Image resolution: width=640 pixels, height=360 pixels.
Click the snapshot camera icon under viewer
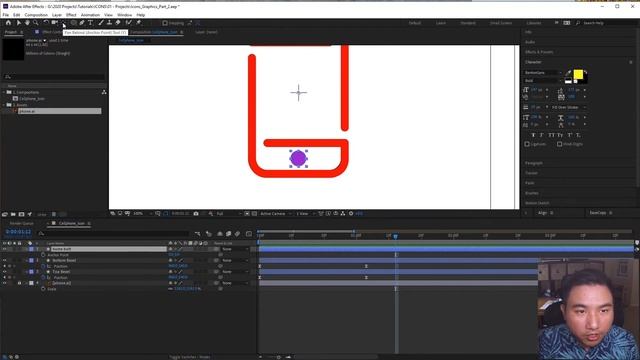click(x=196, y=213)
